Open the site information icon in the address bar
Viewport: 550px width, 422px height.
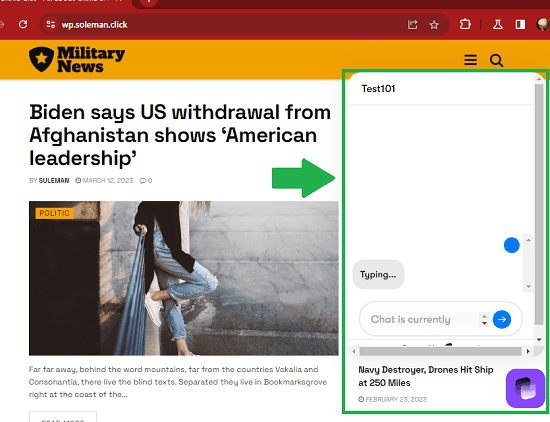point(51,25)
